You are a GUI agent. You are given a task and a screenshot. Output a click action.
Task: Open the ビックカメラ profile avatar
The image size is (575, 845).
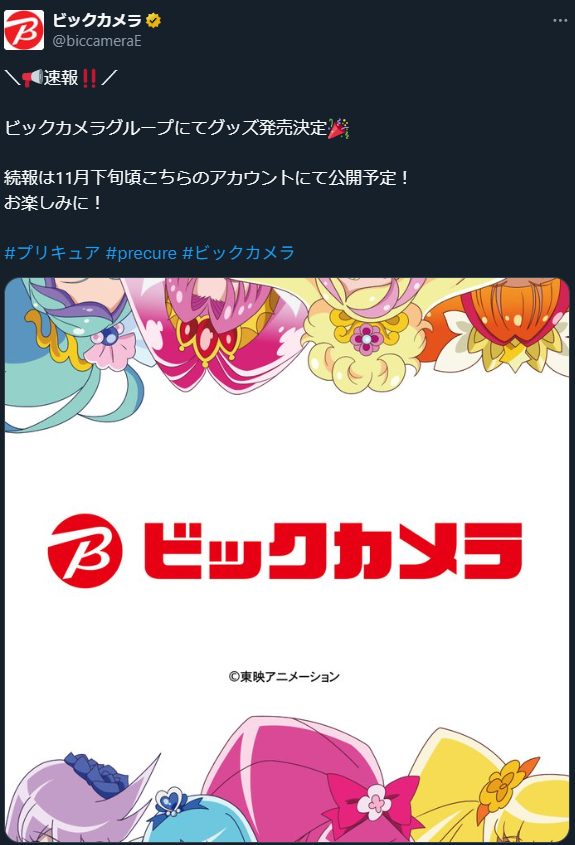(x=24, y=30)
